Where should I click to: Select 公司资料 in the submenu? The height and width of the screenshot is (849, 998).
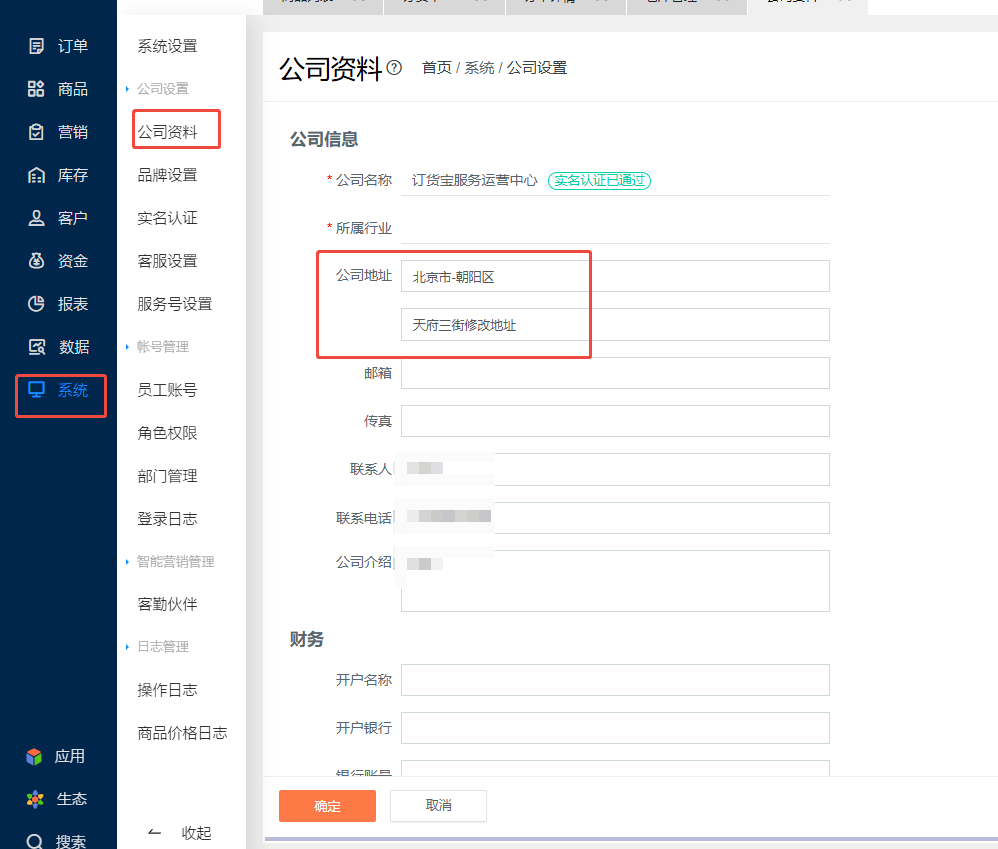pos(167,132)
